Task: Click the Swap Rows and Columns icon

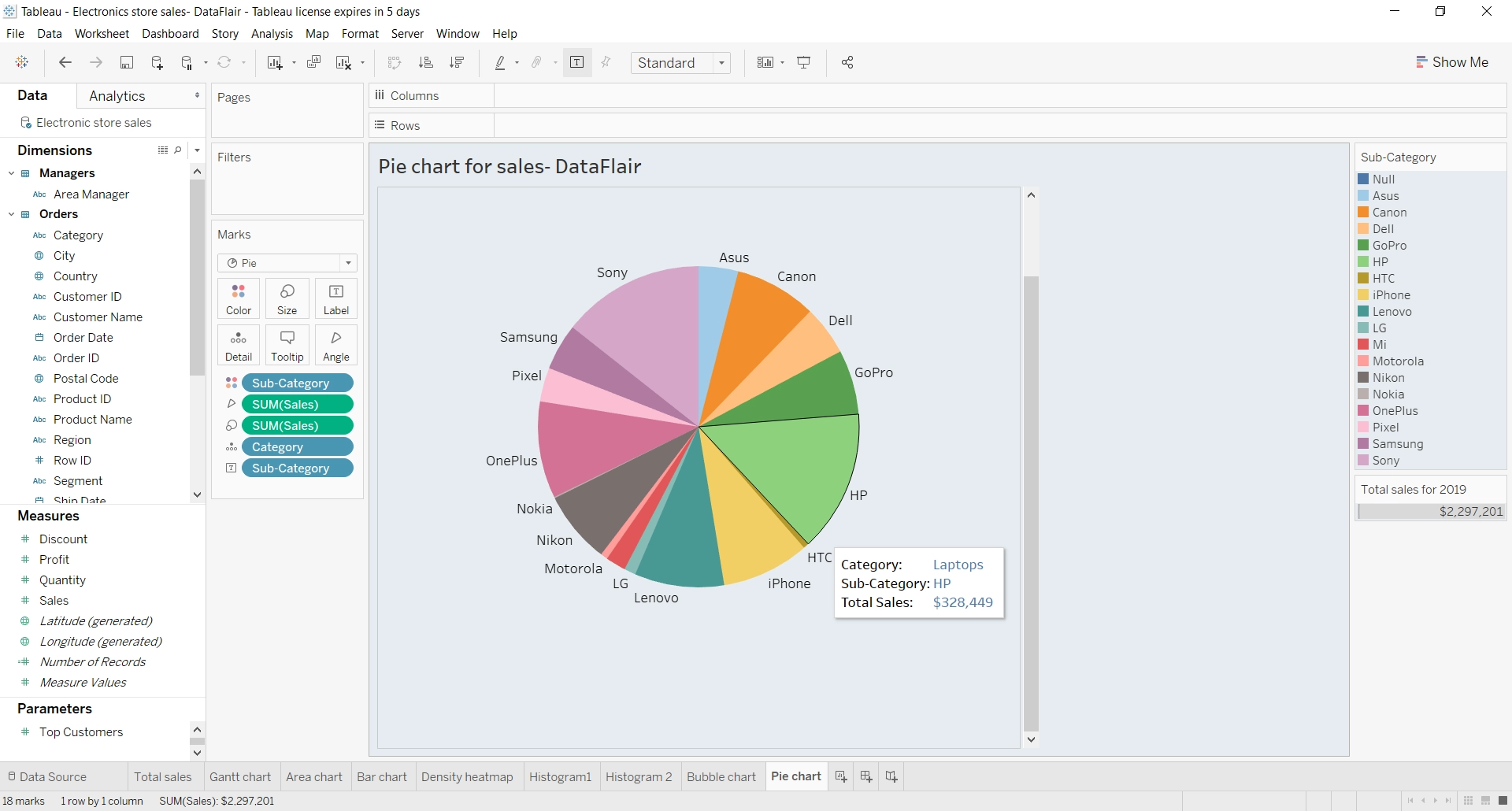Action: click(395, 62)
